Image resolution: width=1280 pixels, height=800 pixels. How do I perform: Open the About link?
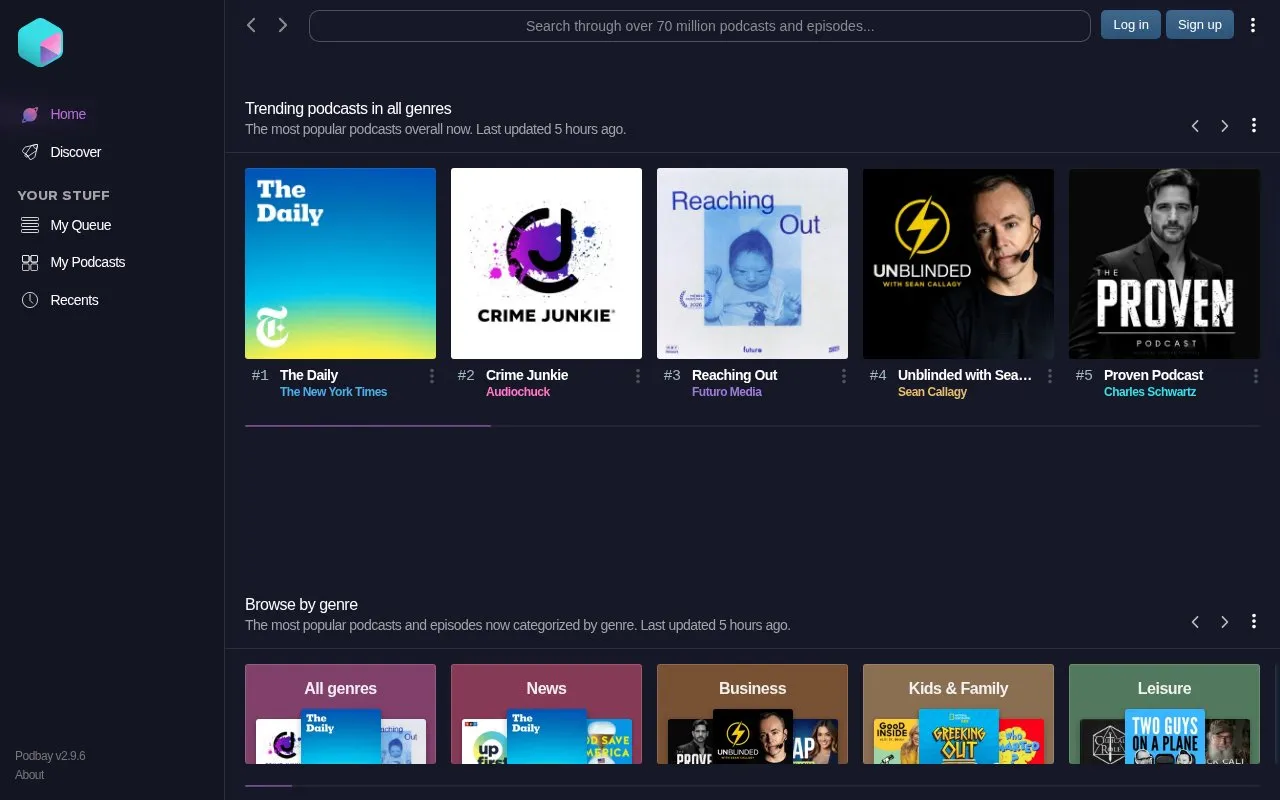coord(29,775)
